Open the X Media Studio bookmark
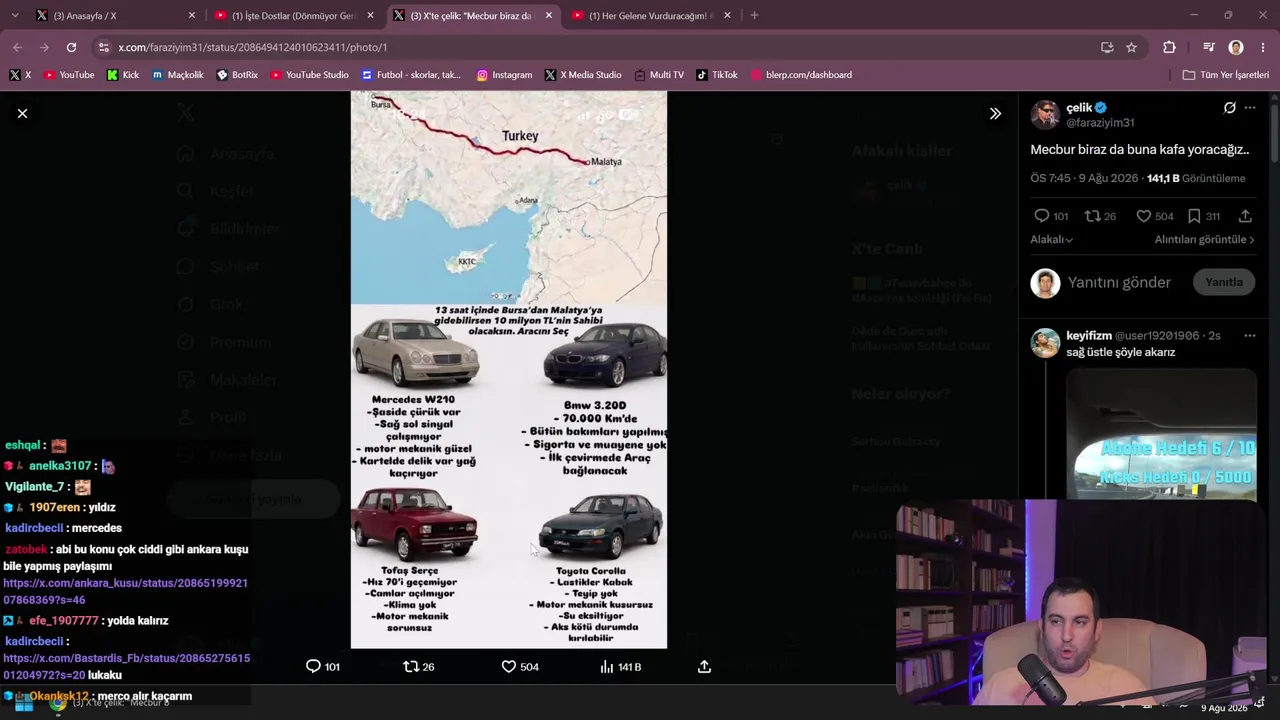1280x720 pixels. point(583,75)
